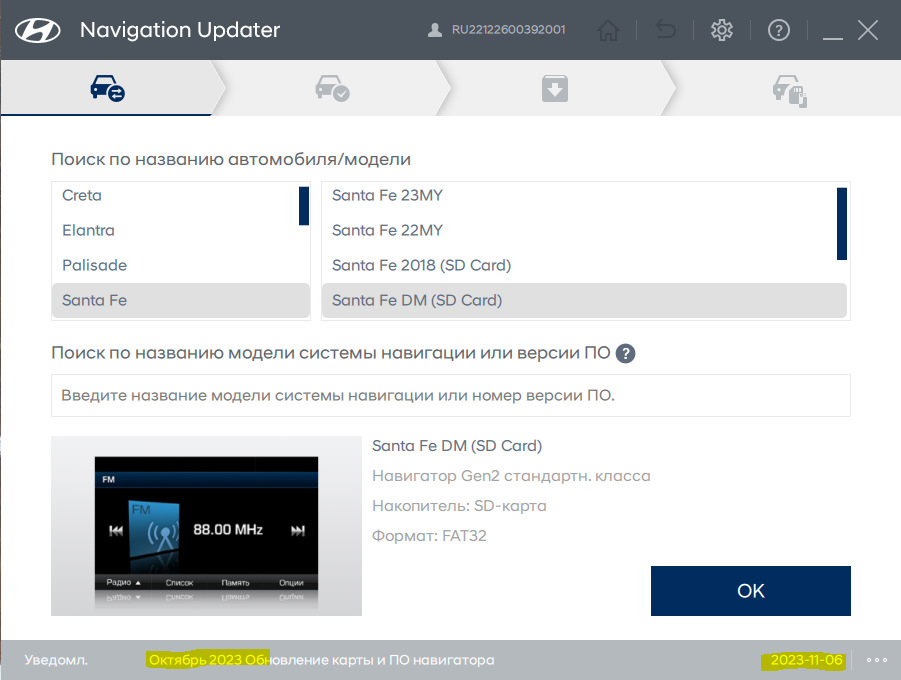Viewport: 901px width, 680px height.
Task: Select the vehicle confirmation step tab
Action: tap(332, 88)
